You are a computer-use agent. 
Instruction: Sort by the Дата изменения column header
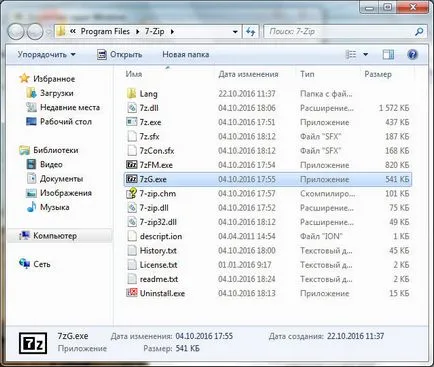click(248, 74)
